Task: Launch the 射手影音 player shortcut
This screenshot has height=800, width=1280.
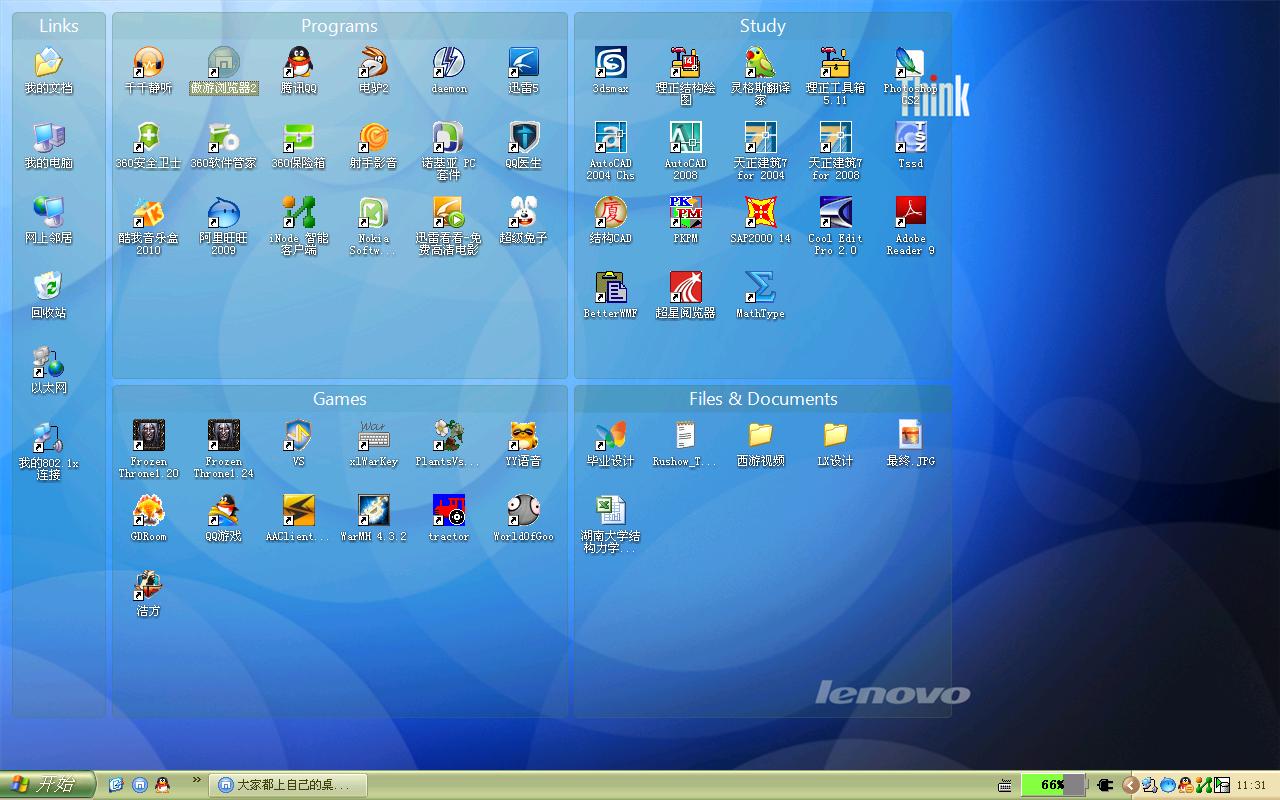Action: click(373, 145)
